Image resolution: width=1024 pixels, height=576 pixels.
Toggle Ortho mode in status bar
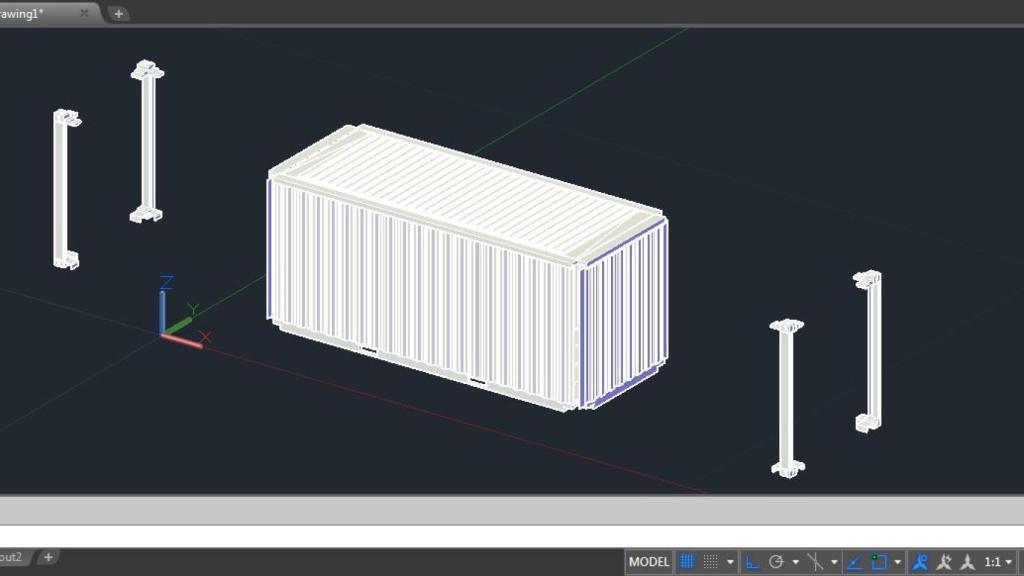click(753, 562)
